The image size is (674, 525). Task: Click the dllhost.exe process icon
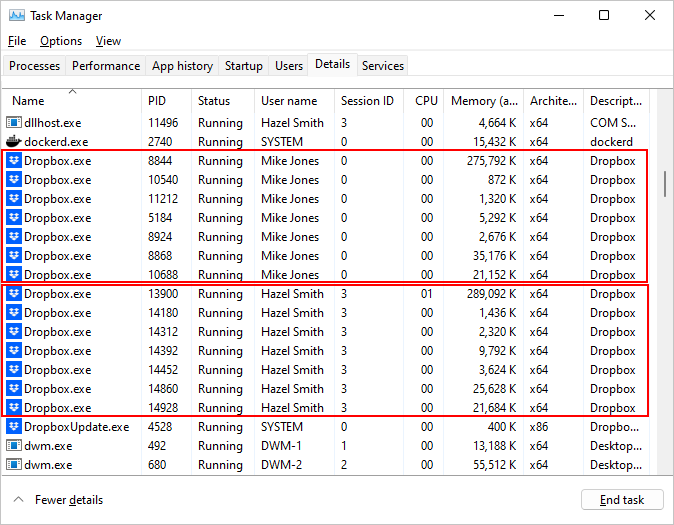tap(14, 123)
